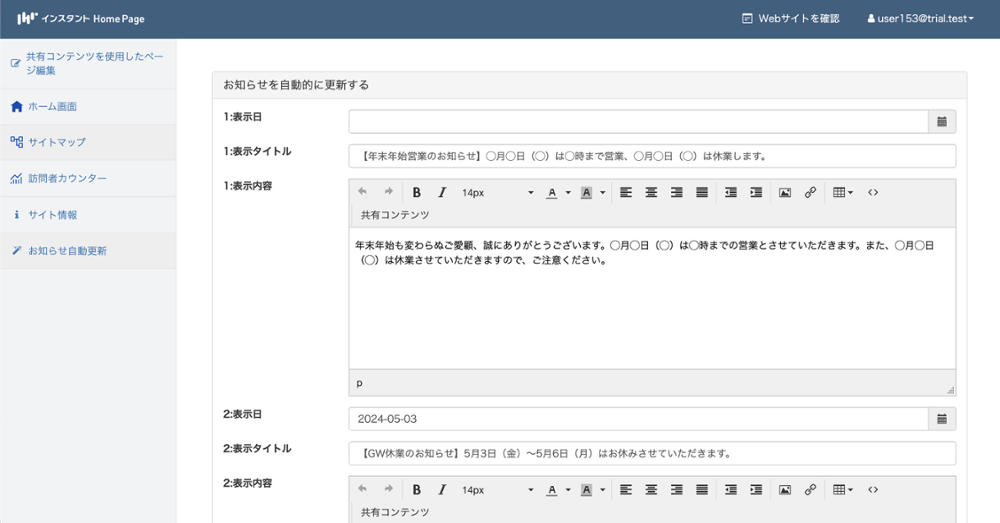Go to サイトマップ in the sidebar
This screenshot has width=1000, height=523.
click(x=56, y=142)
